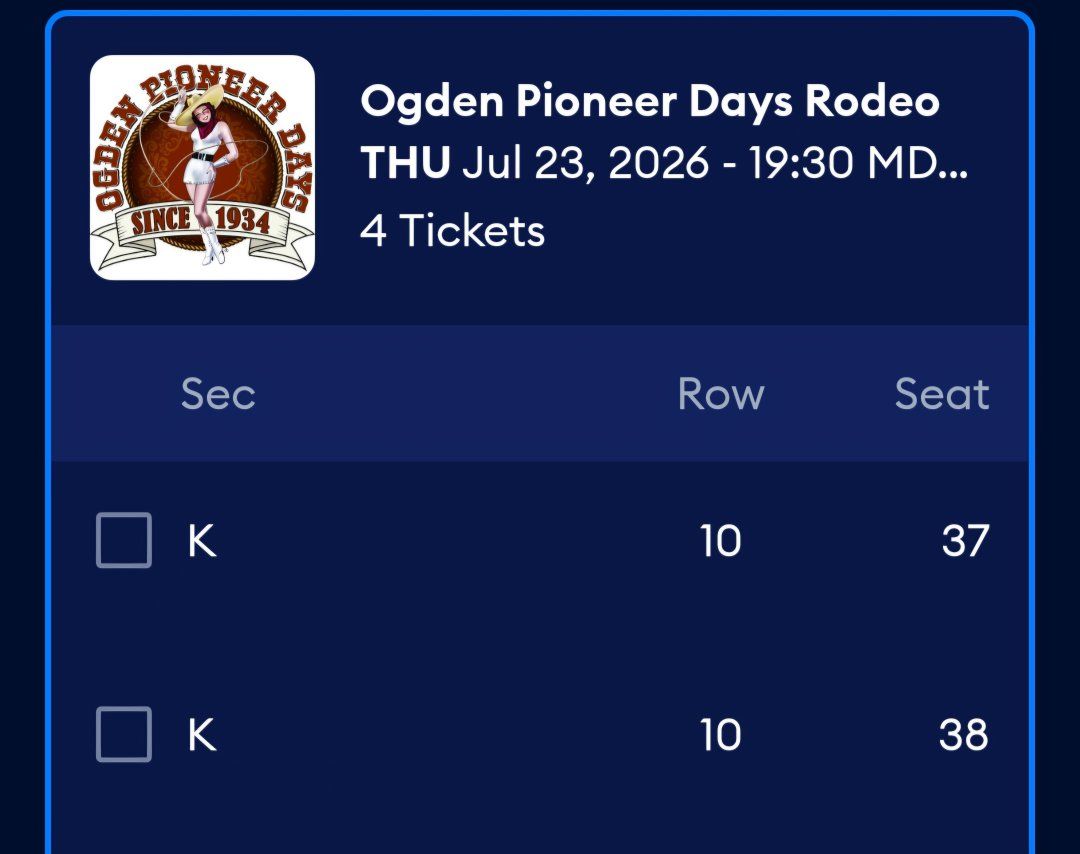This screenshot has height=854, width=1080.
Task: Tick the checkbox for seat 38
Action: tap(124, 734)
